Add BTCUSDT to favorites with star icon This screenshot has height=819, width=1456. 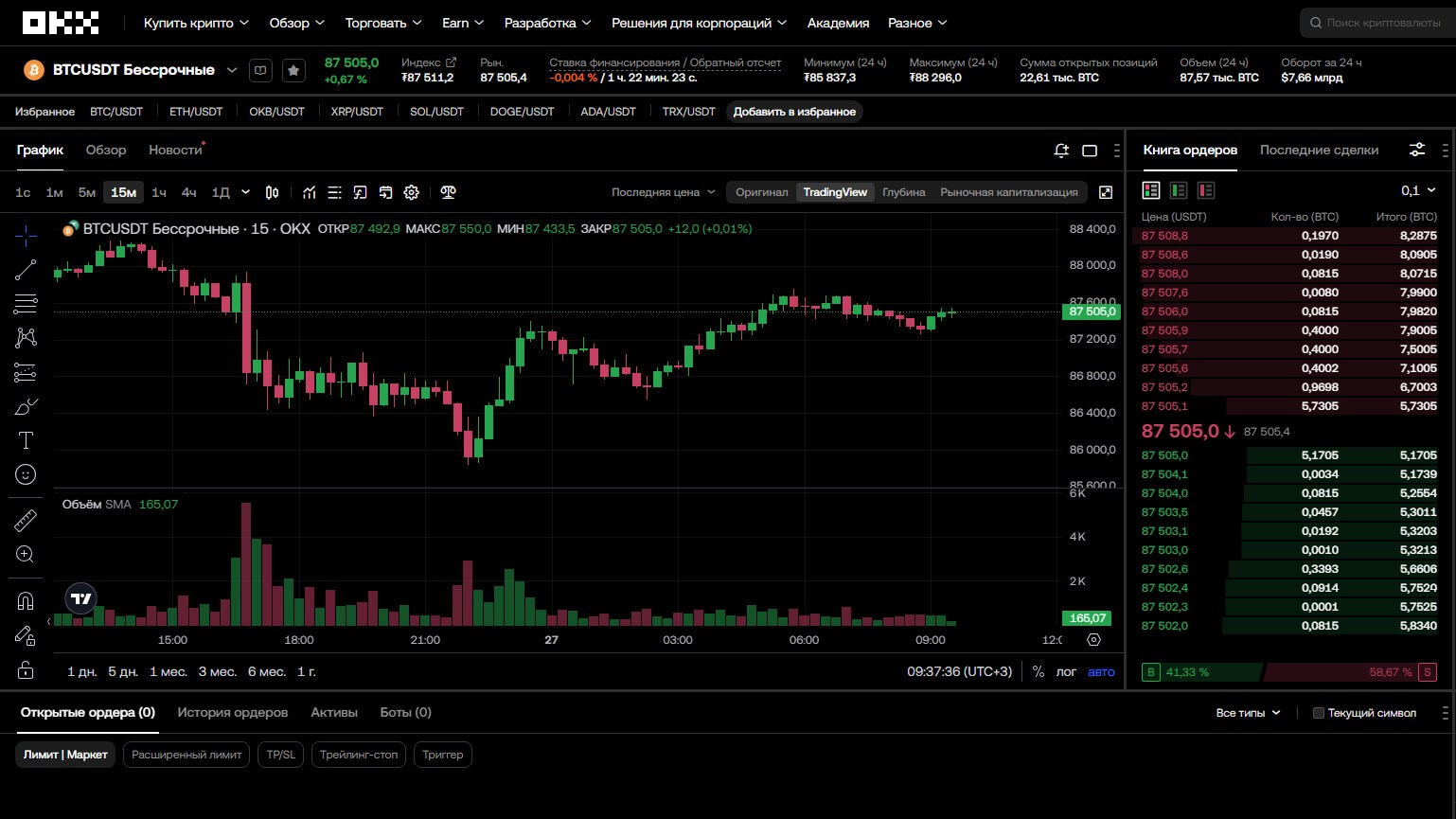[293, 70]
